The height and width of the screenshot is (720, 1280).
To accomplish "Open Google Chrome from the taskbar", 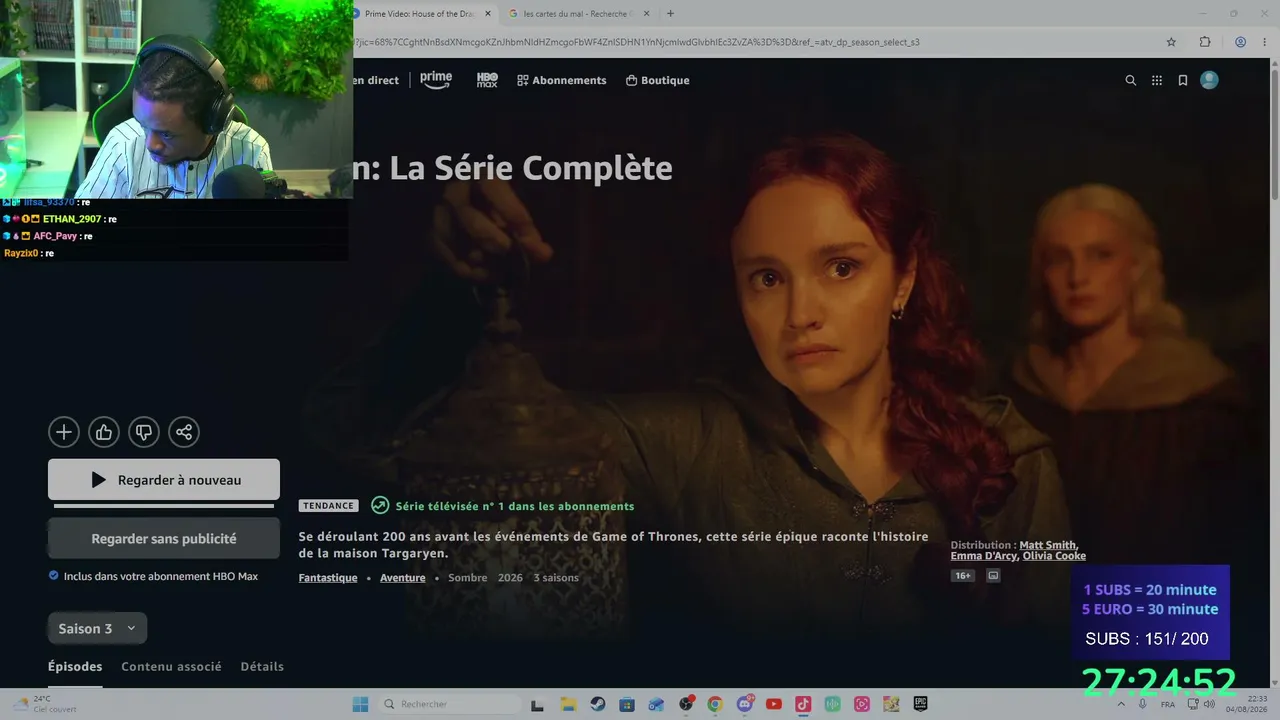I will (x=714, y=704).
